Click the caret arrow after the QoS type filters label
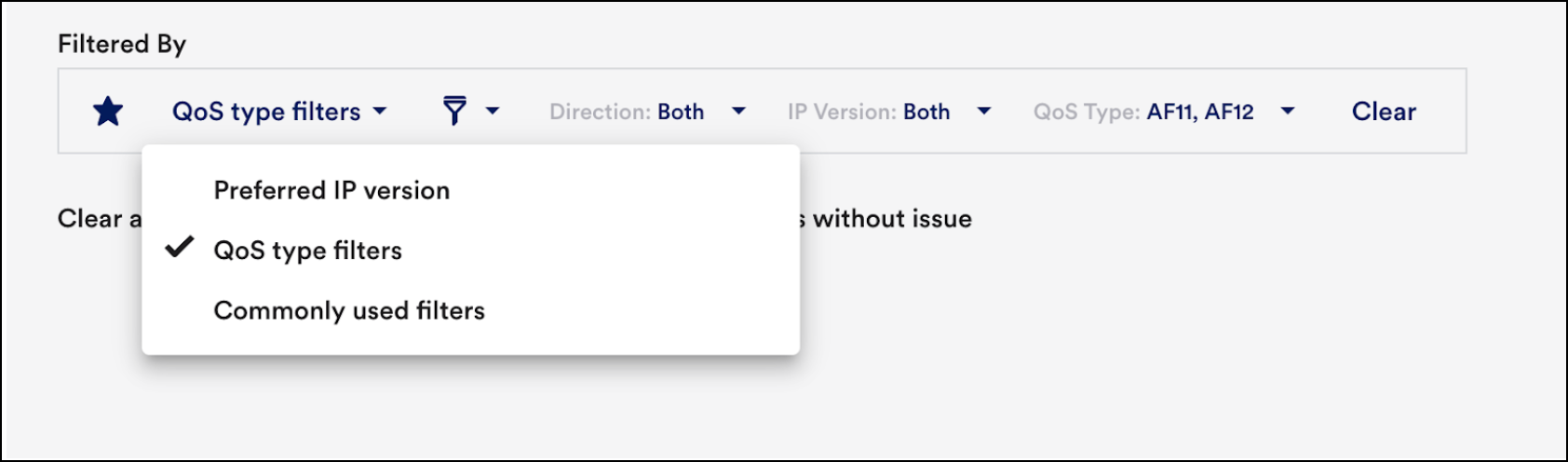1568x462 pixels. [380, 111]
